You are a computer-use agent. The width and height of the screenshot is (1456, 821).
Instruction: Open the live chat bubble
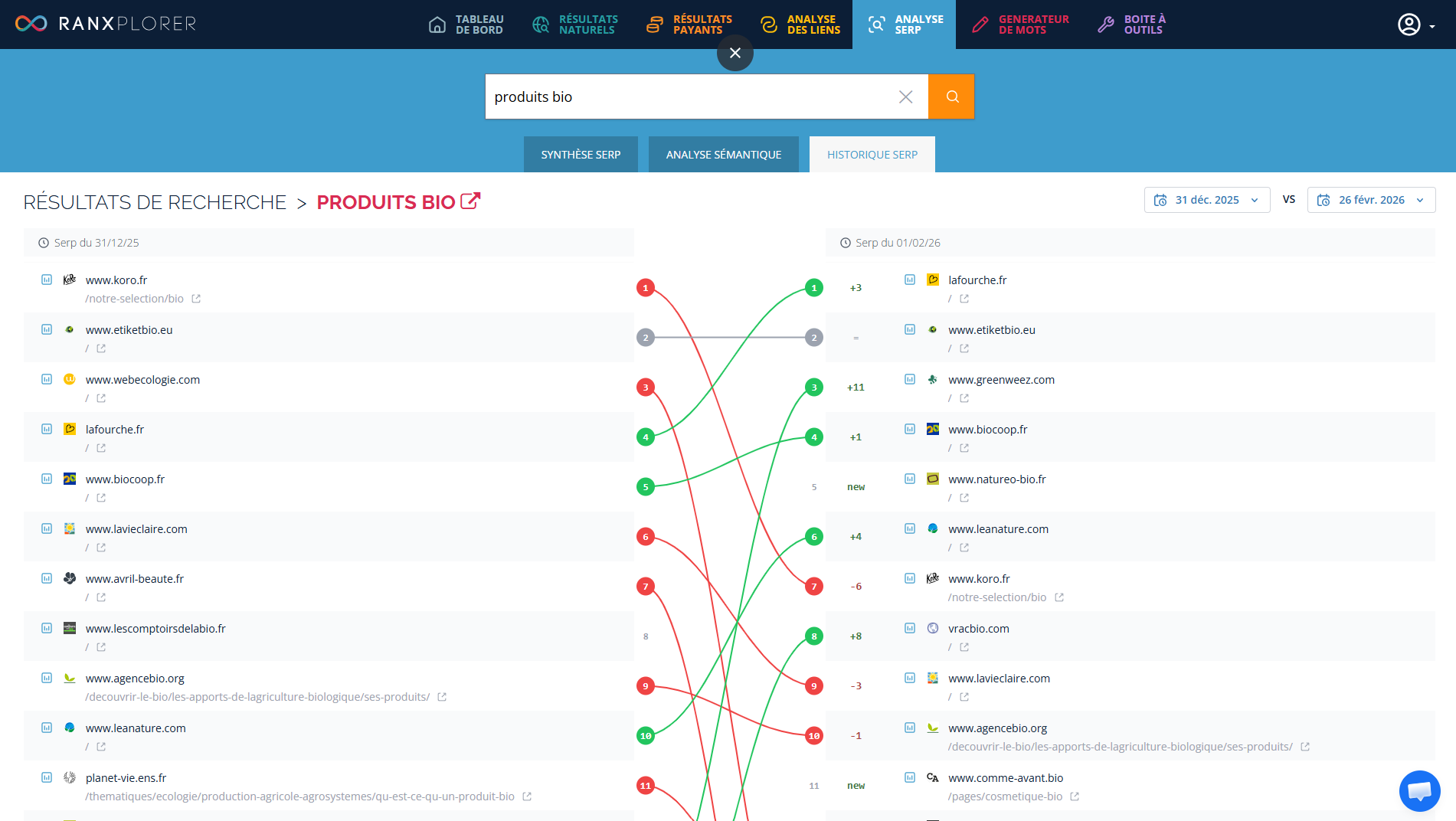tap(1419, 790)
